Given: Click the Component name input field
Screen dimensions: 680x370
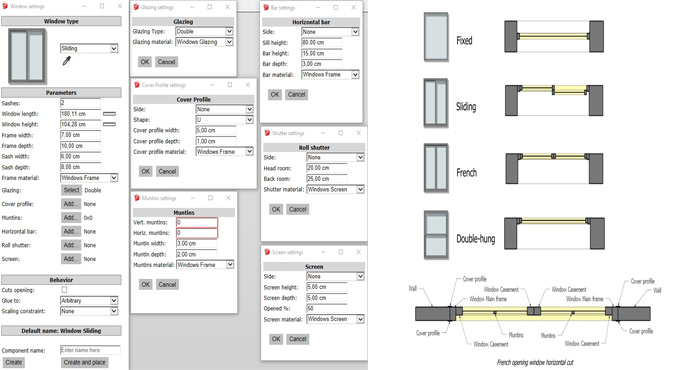Looking at the screenshot, I should [90, 350].
